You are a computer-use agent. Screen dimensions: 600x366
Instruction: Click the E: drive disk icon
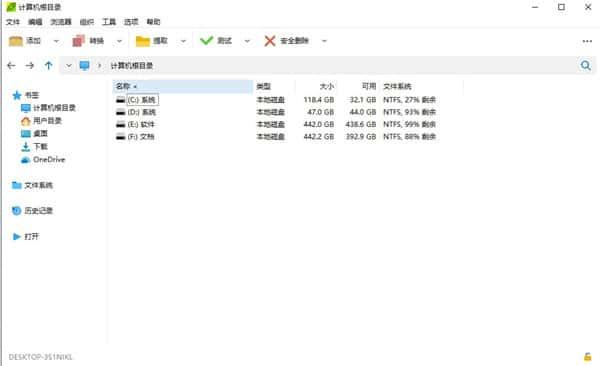(x=121, y=124)
